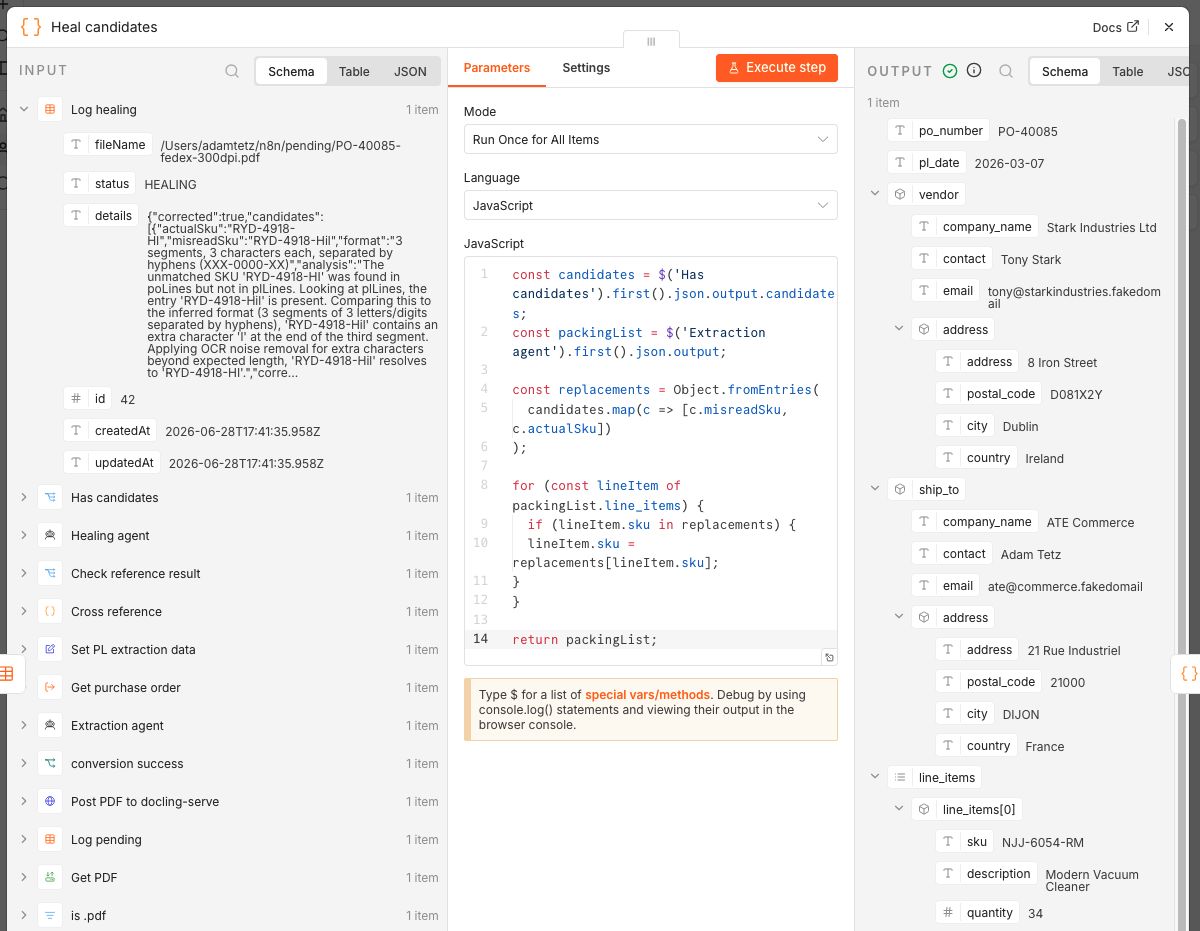This screenshot has height=931, width=1200.
Task: Click the Extraction agent node icon
Action: pyautogui.click(x=50, y=726)
